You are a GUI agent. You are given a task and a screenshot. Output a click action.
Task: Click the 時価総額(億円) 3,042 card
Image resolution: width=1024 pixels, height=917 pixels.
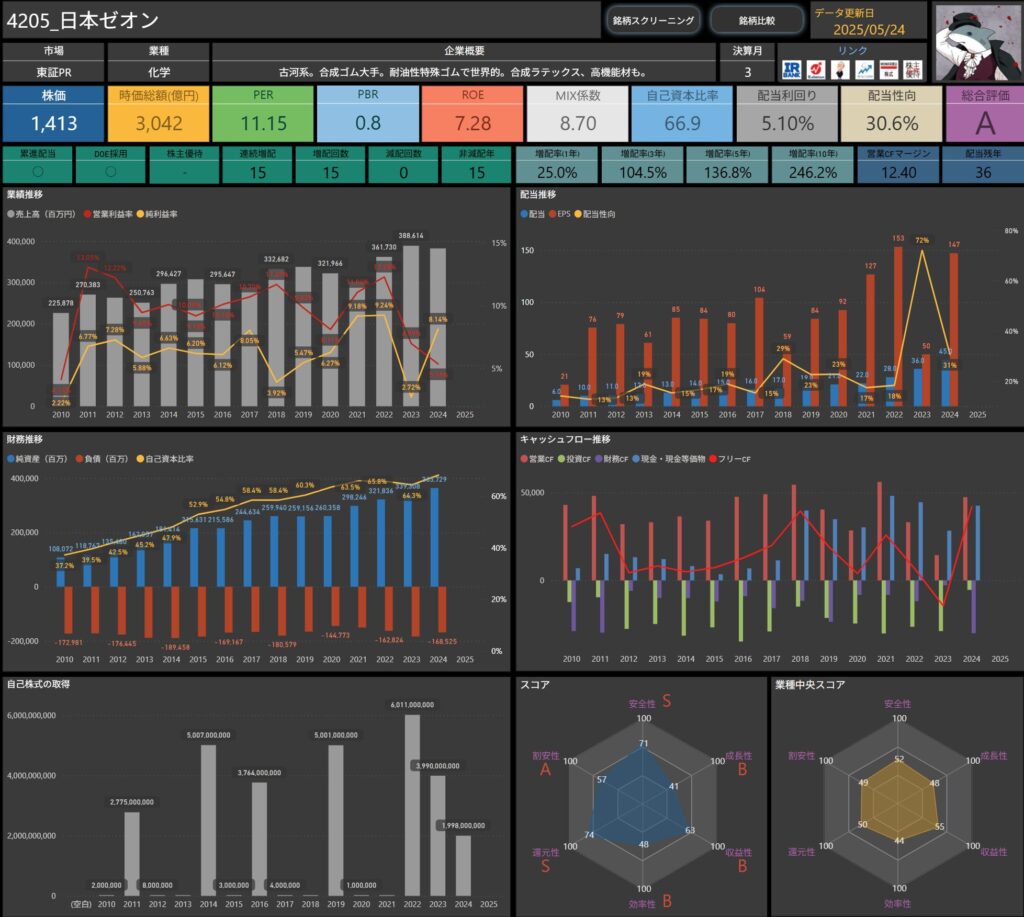click(159, 114)
